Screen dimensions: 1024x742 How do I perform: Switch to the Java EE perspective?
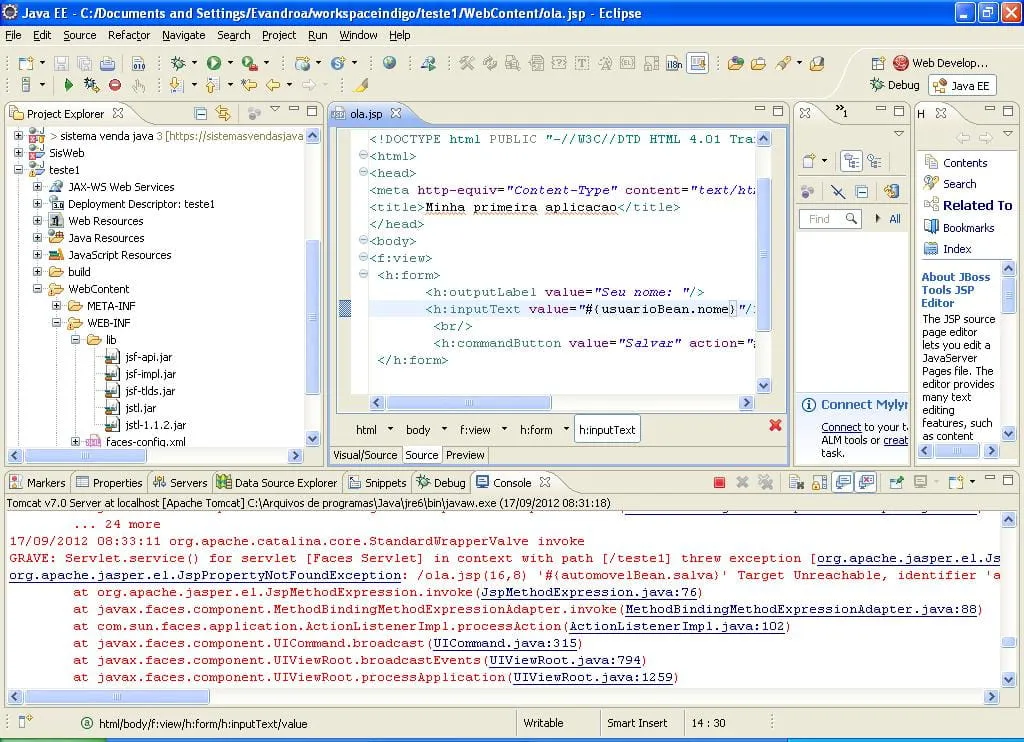click(961, 86)
